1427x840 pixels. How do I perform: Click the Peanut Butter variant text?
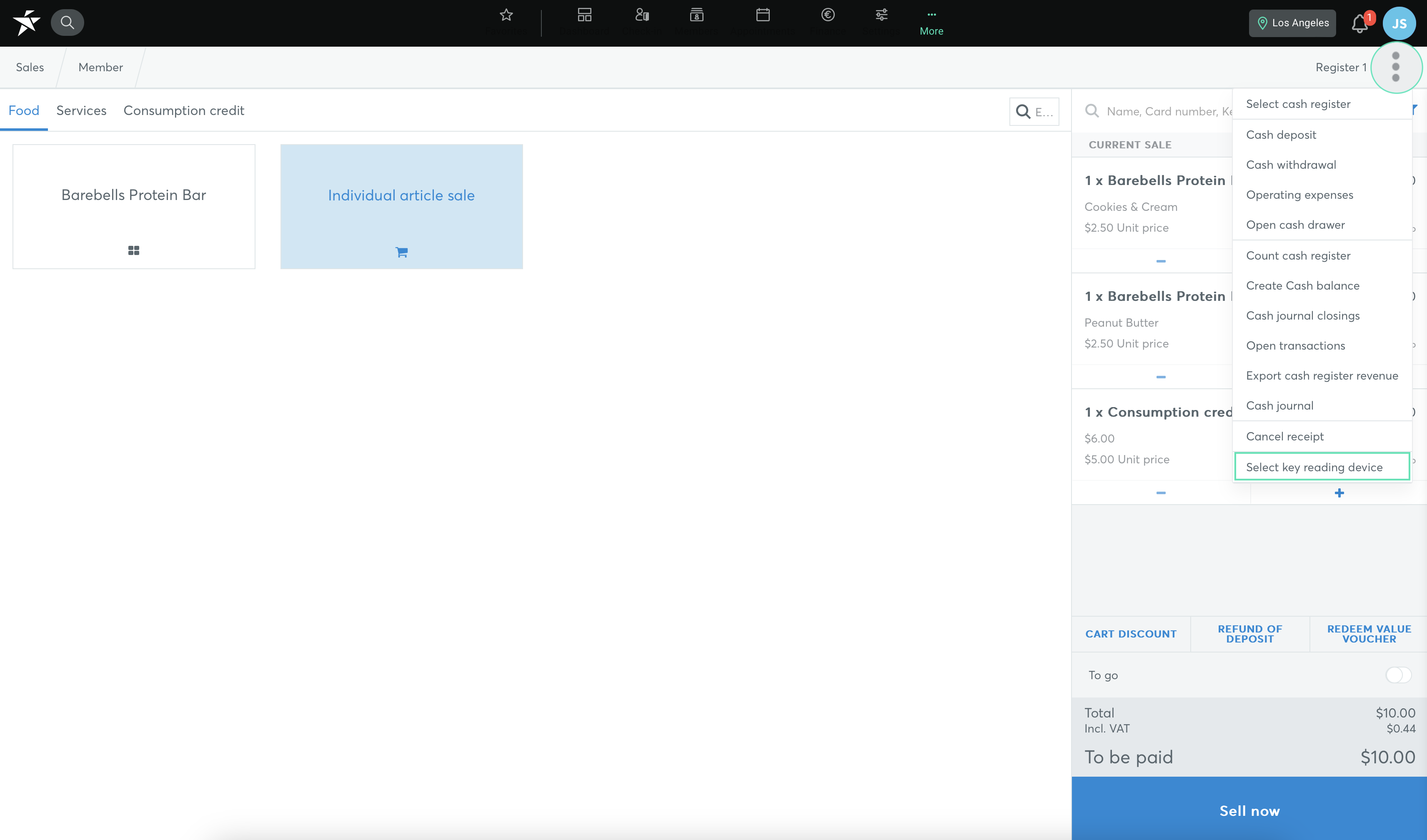click(1121, 323)
